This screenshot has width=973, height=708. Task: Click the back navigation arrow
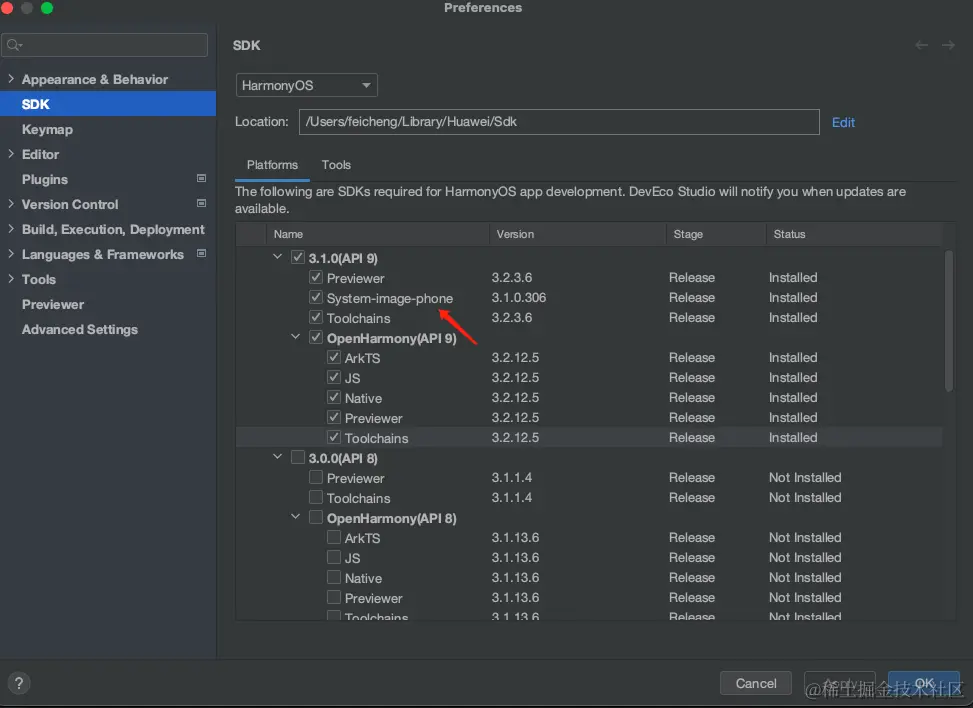click(922, 46)
